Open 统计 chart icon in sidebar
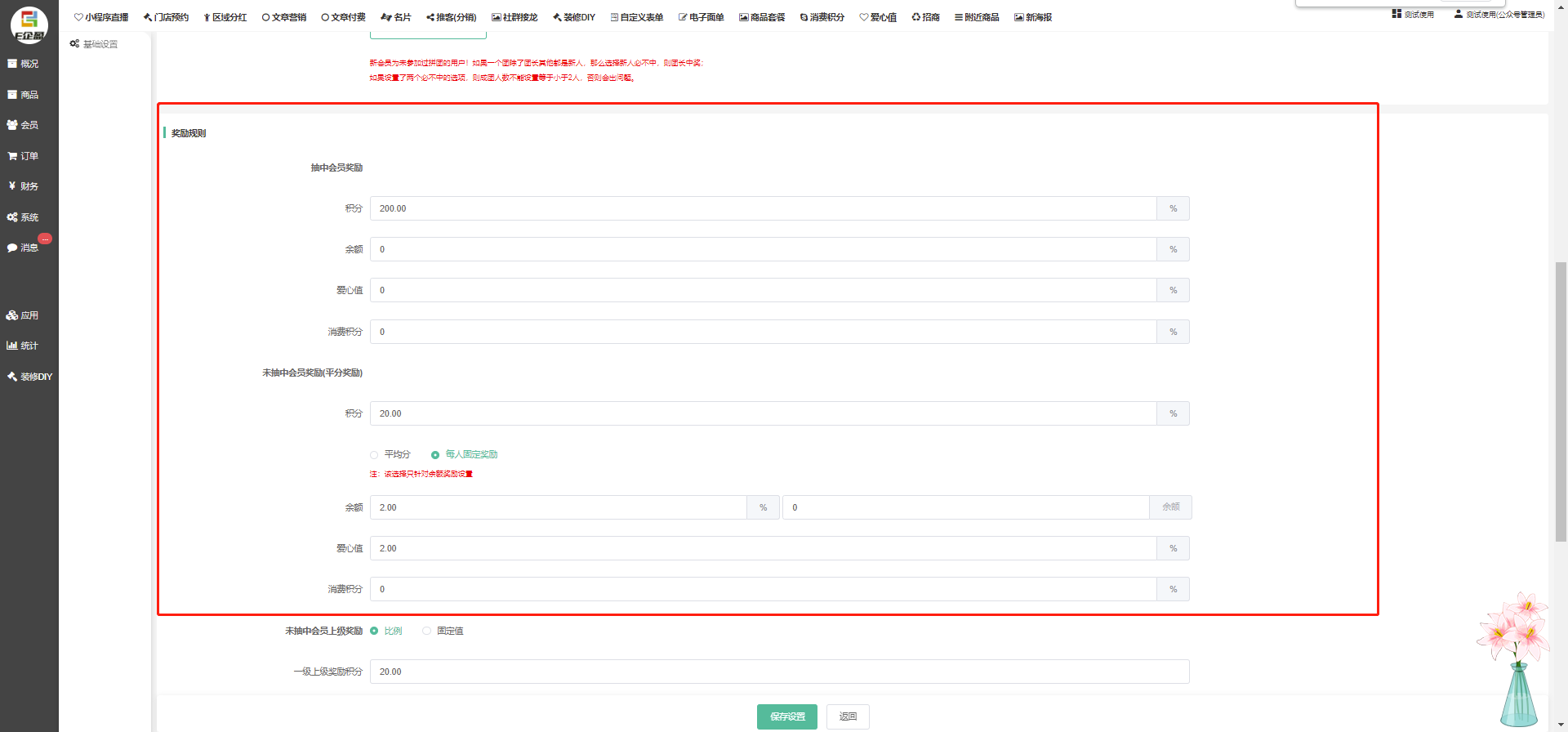Image resolution: width=1568 pixels, height=732 pixels. point(23,346)
